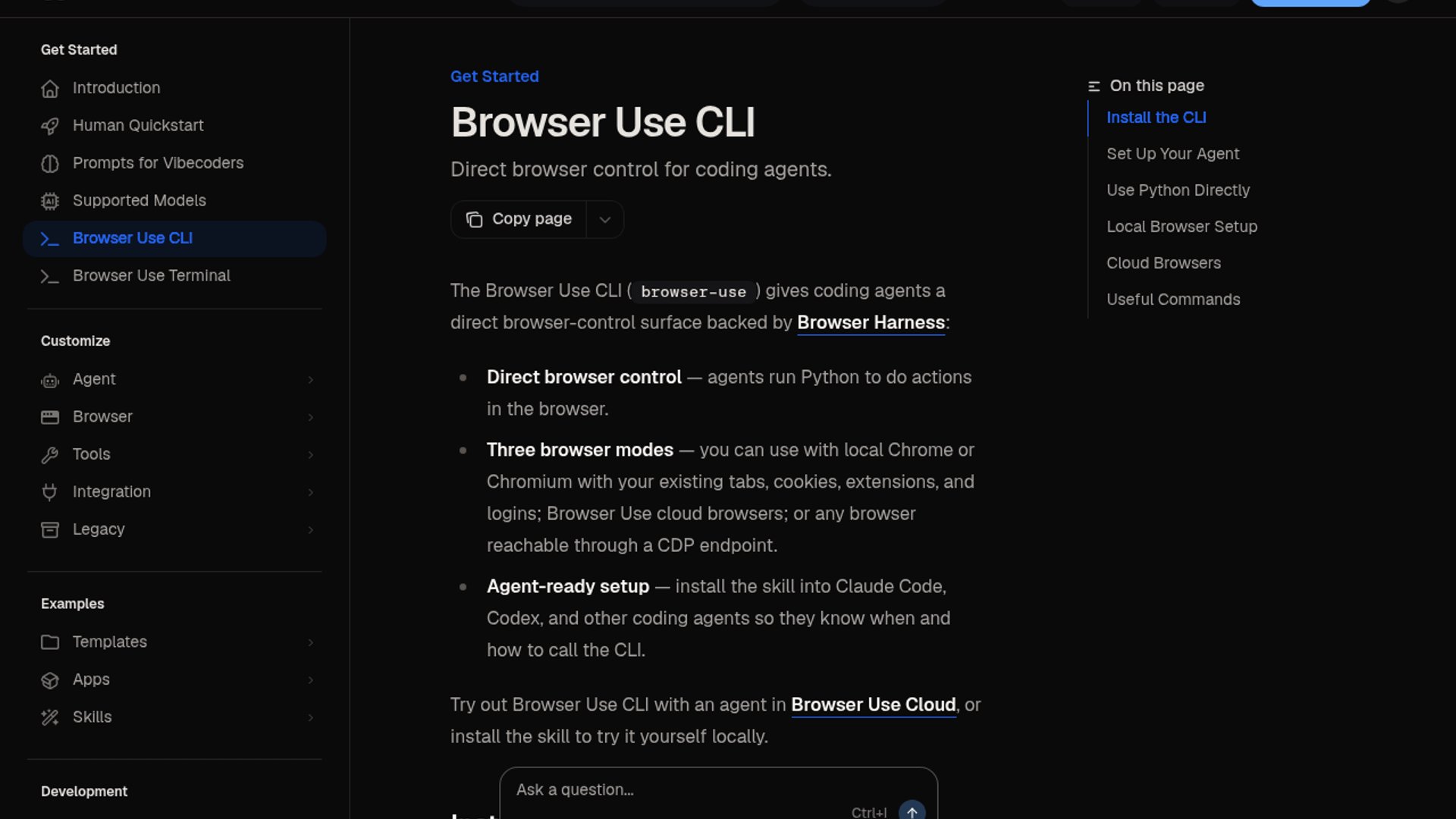
Task: Expand the Legacy section chevron
Action: 310,529
